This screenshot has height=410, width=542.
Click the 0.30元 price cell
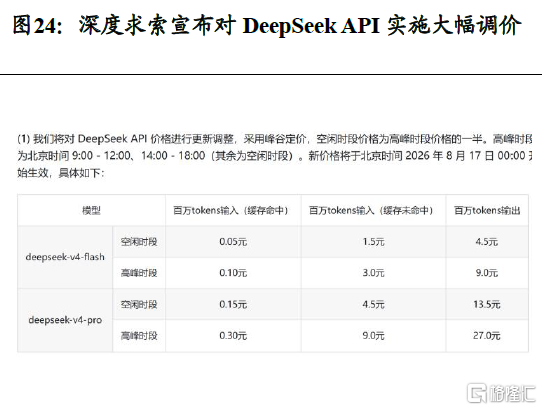233,336
